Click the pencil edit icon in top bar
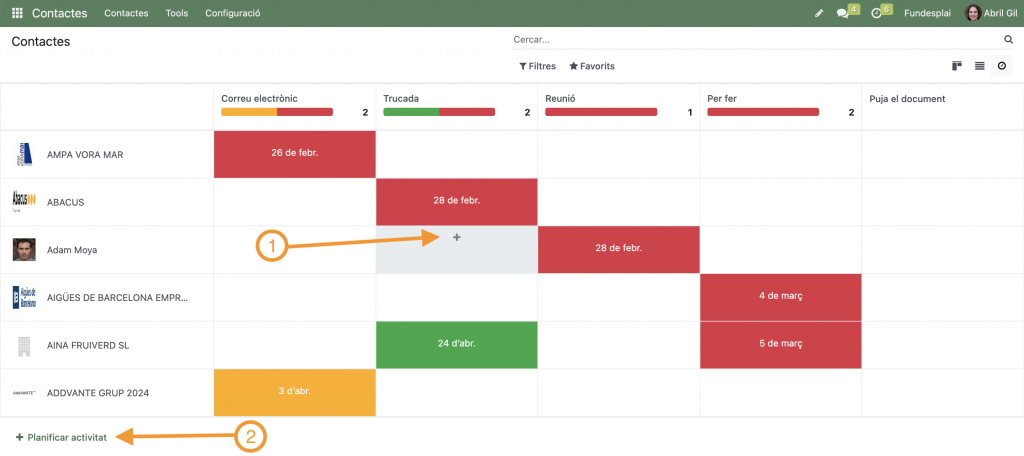Screen dimensions: 1024x456 (819, 13)
